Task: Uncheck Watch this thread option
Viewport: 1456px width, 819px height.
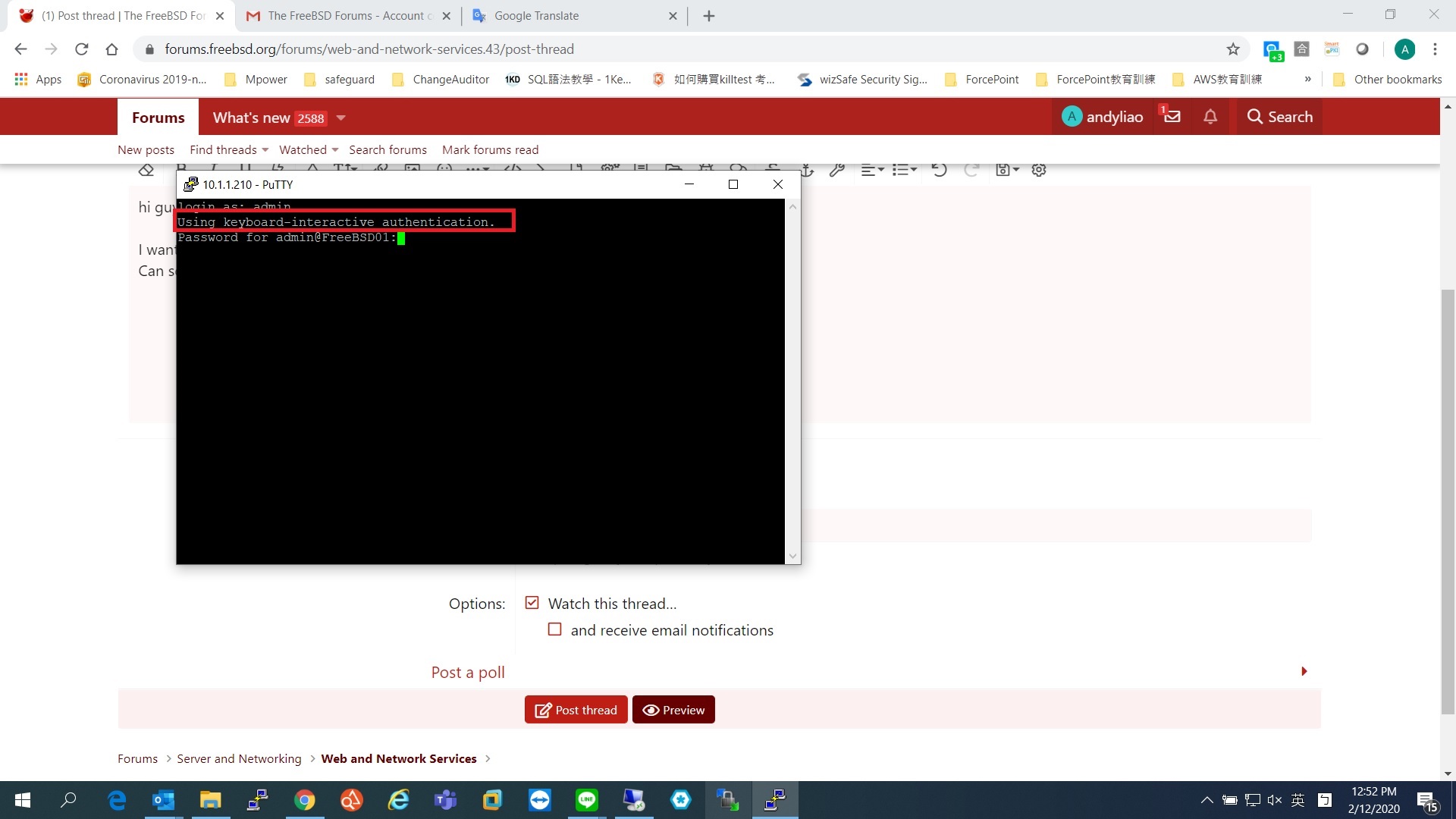Action: pyautogui.click(x=532, y=603)
